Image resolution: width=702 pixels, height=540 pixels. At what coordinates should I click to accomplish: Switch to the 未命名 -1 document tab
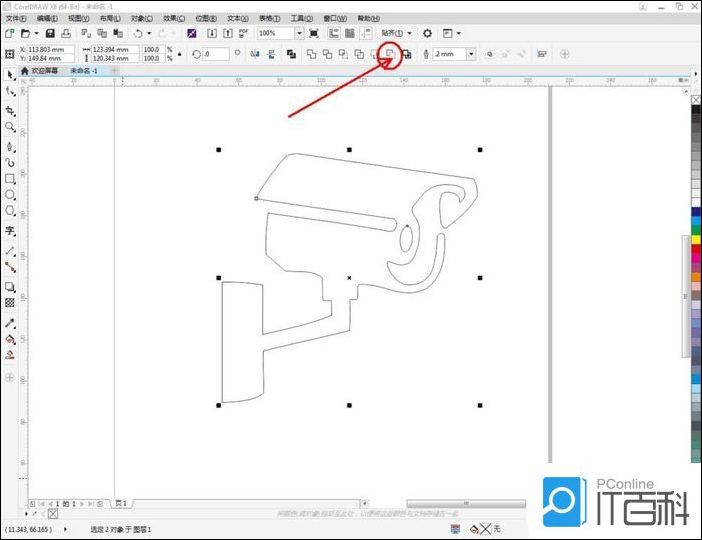click(84, 71)
